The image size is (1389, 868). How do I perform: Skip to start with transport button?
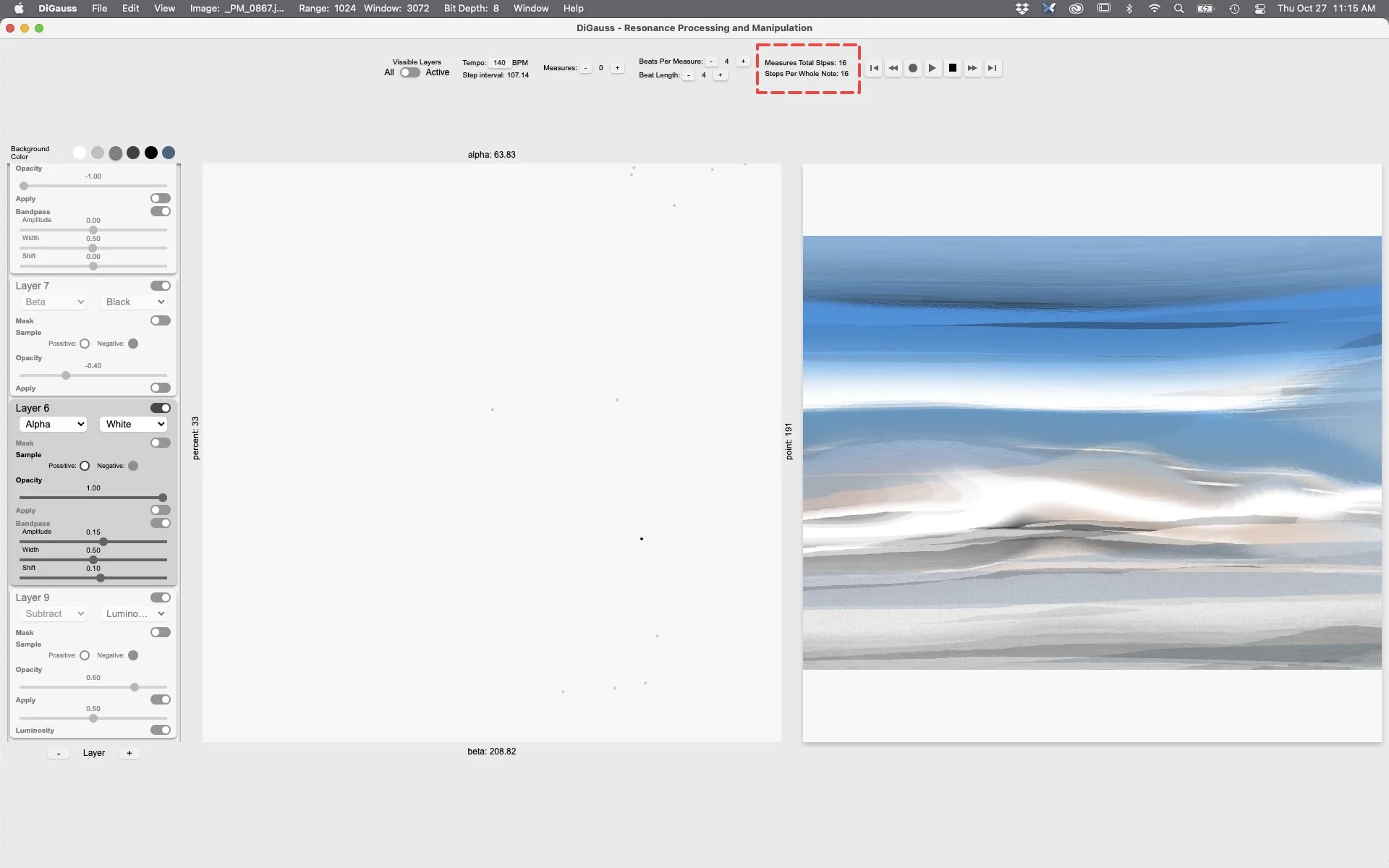click(874, 68)
